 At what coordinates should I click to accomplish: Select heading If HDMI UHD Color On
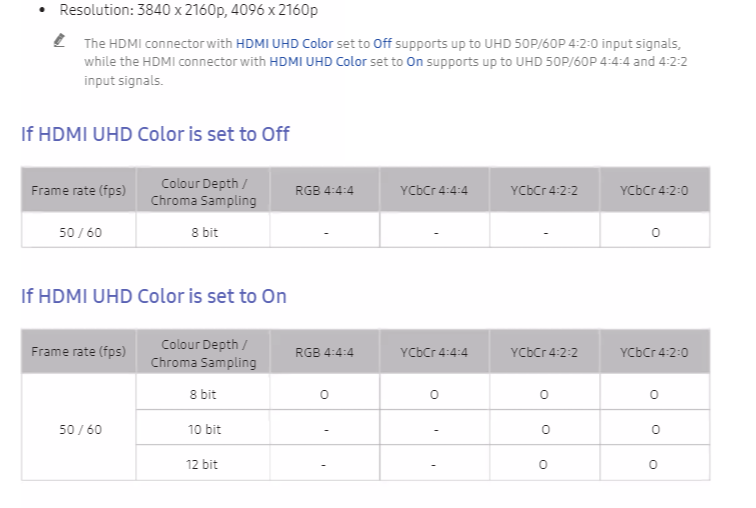click(x=153, y=296)
